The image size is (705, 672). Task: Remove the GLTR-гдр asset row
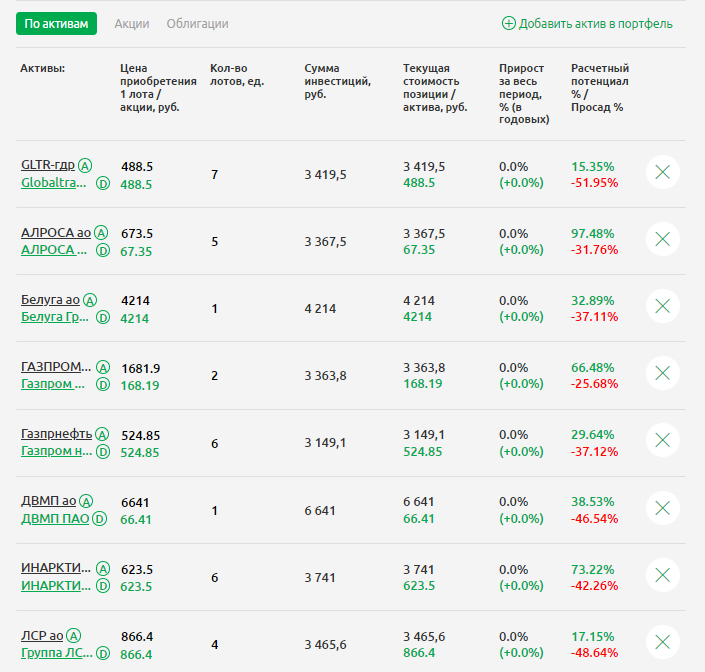tap(662, 173)
